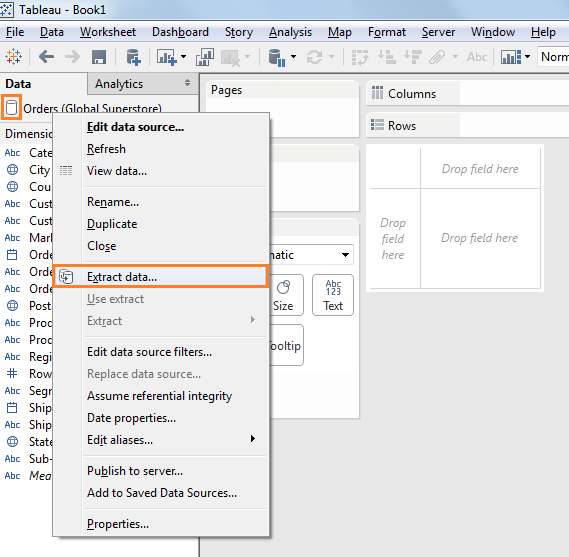The image size is (569, 557).
Task: Choose Edit data source from context menu
Action: point(161,127)
